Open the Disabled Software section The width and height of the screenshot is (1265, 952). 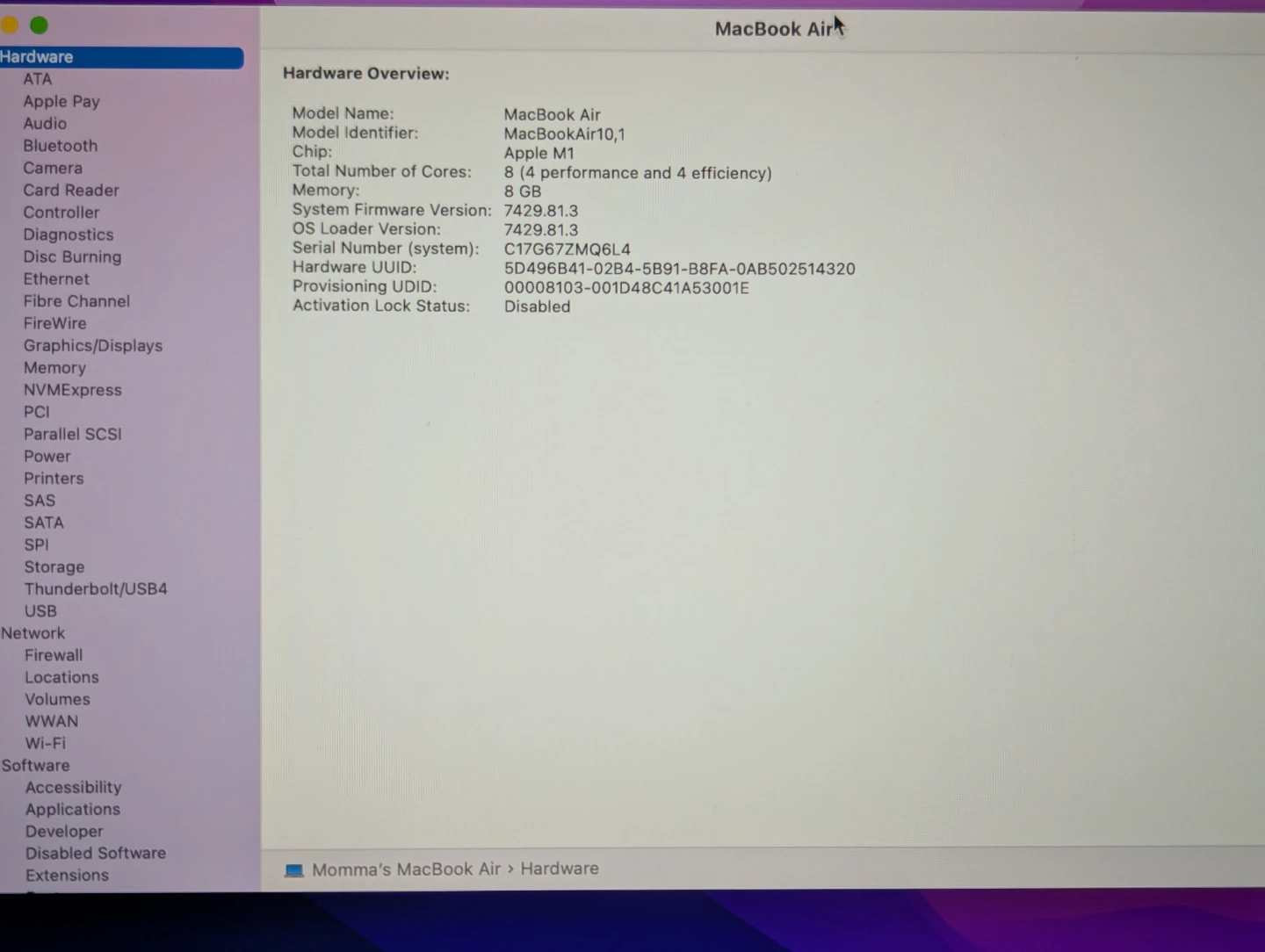pyautogui.click(x=96, y=853)
